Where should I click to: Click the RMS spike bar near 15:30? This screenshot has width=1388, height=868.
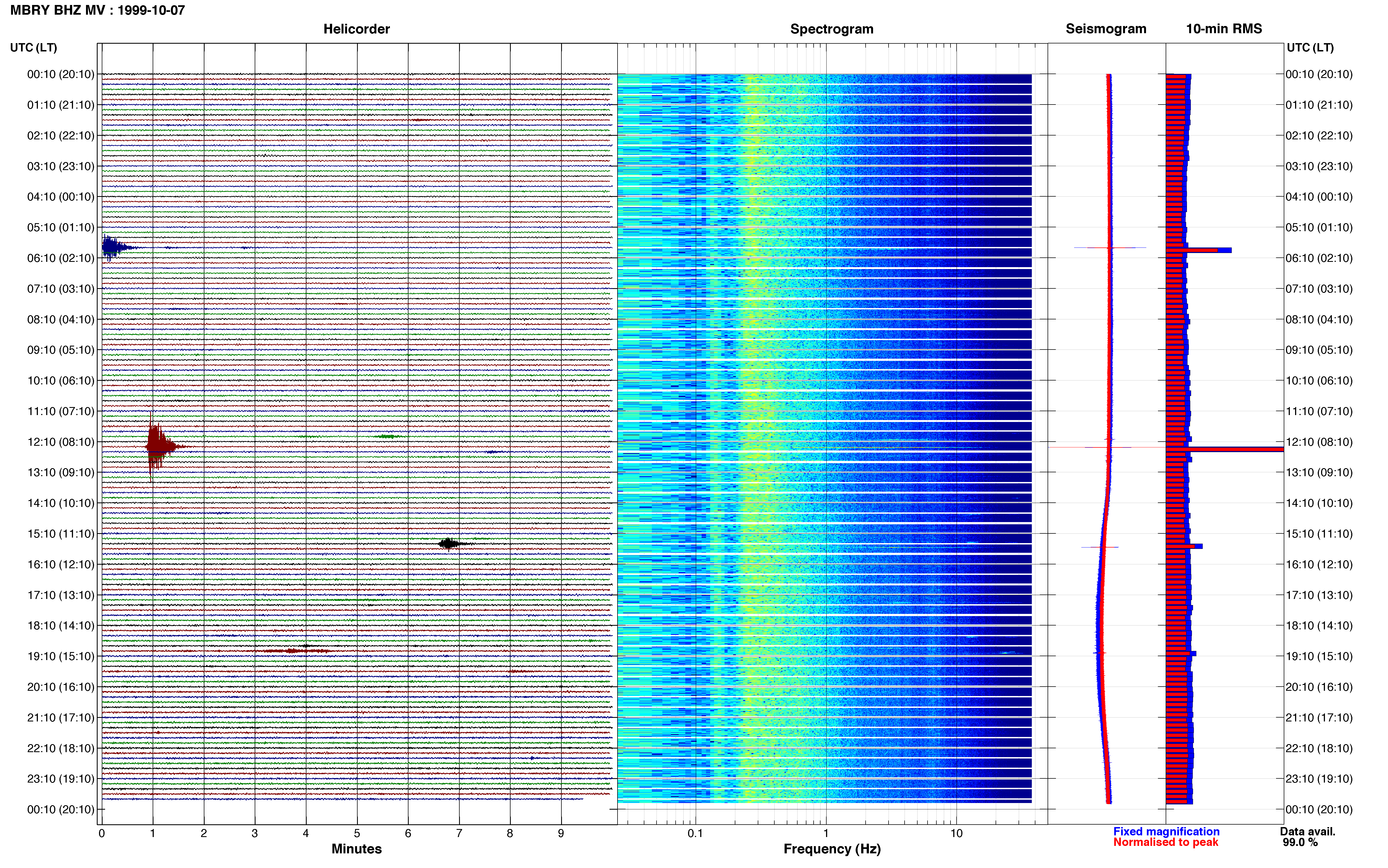click(1184, 546)
